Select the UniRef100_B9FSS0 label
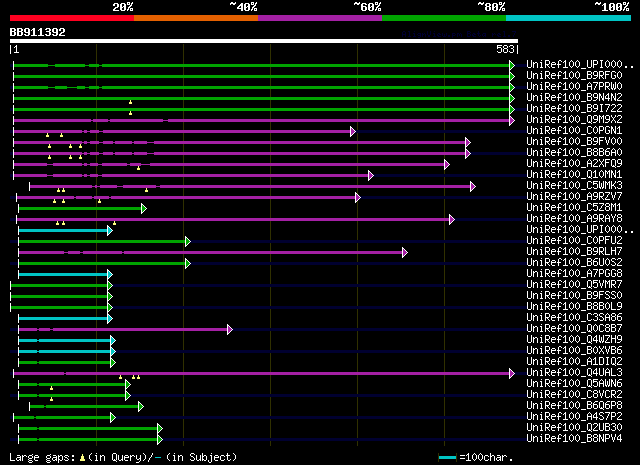Viewport: 640px width, 465px height. click(574, 296)
